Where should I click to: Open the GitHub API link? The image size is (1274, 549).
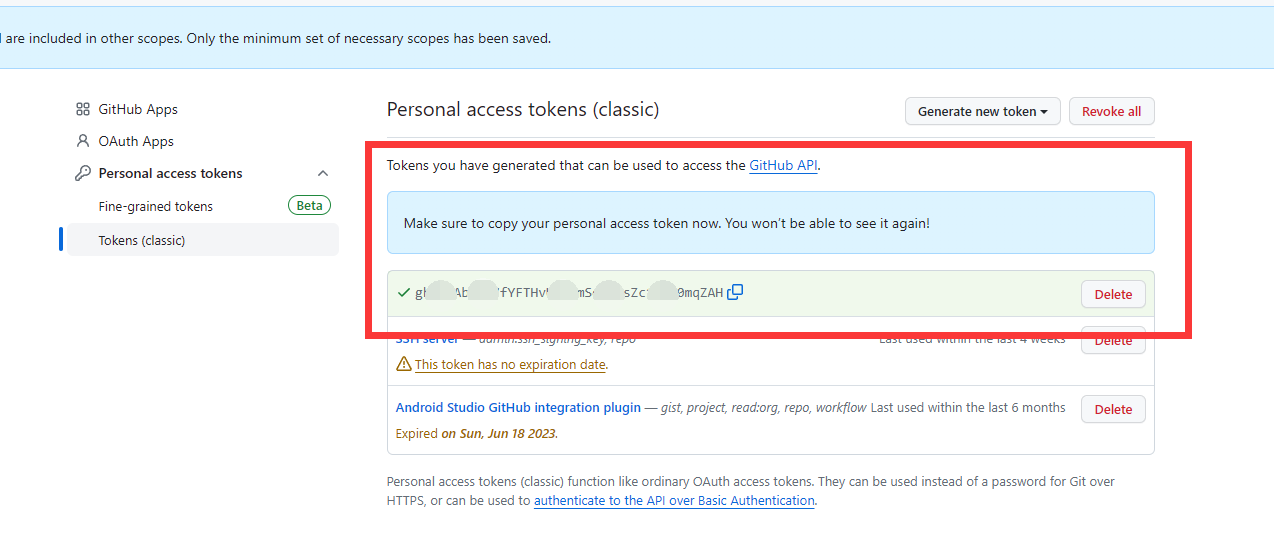click(783, 165)
